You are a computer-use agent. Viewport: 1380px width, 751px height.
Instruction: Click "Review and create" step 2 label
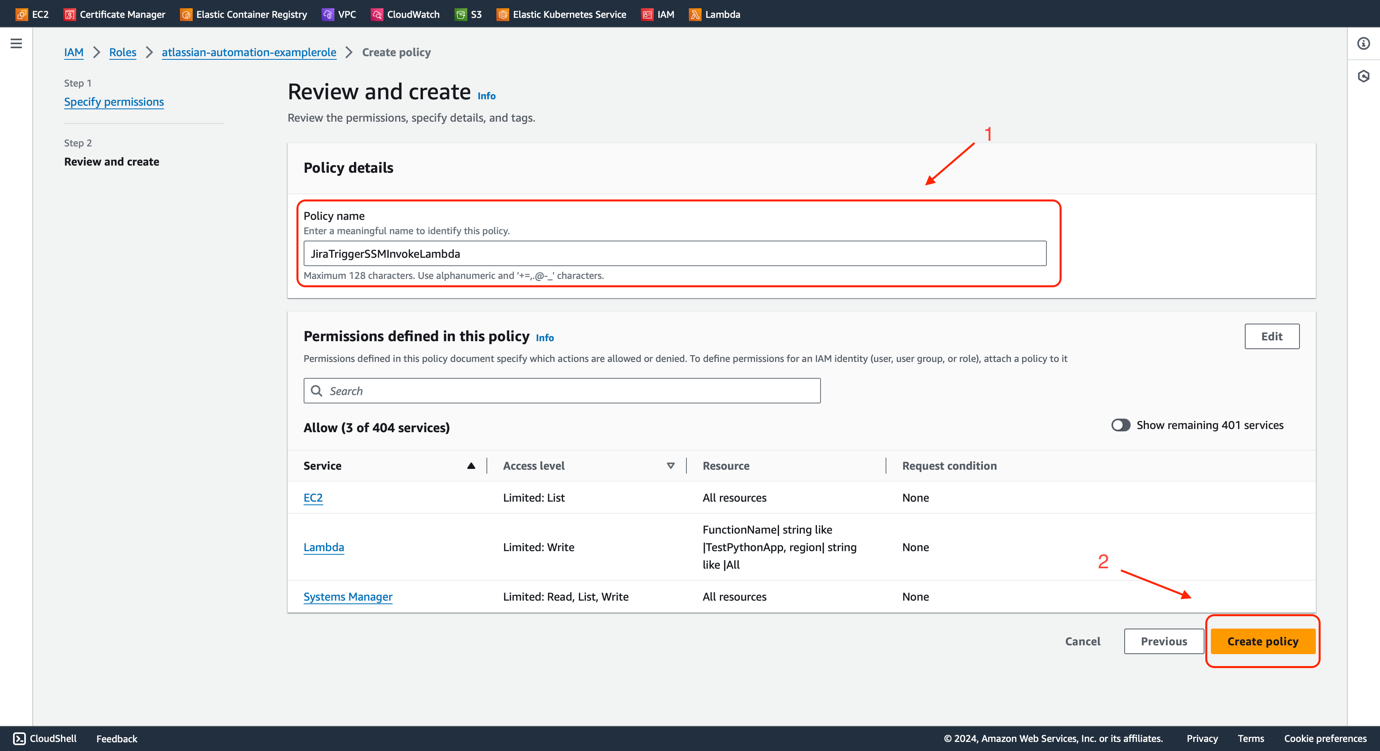[x=112, y=162]
